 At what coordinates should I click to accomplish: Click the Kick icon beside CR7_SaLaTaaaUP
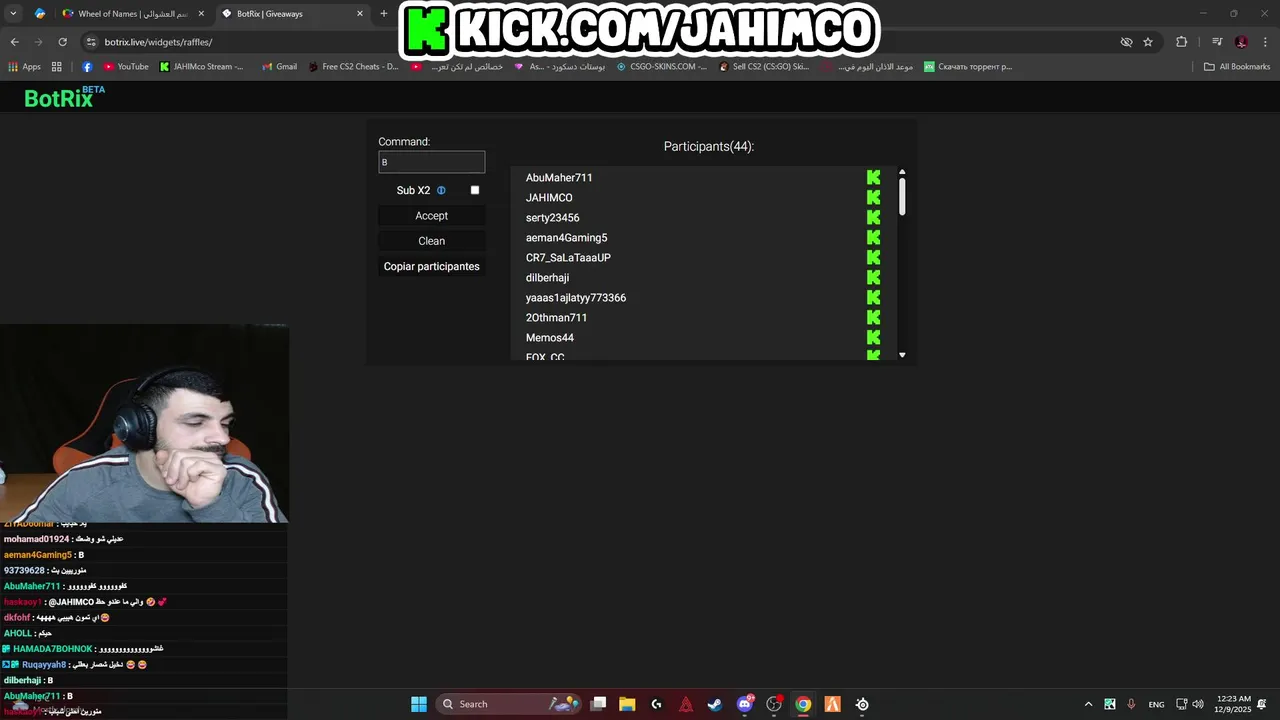[873, 257]
